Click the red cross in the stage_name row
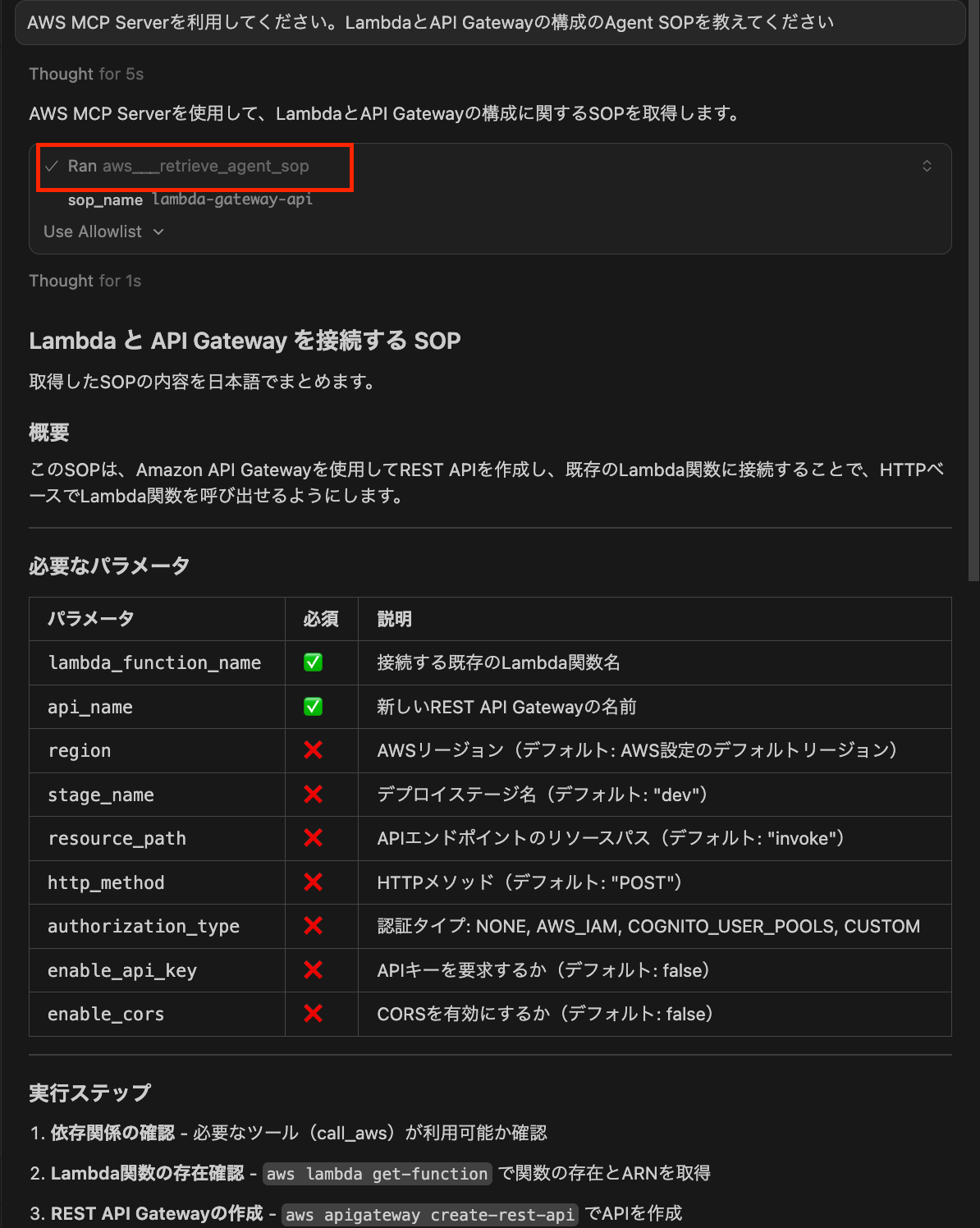The width and height of the screenshot is (980, 1228). tap(312, 795)
